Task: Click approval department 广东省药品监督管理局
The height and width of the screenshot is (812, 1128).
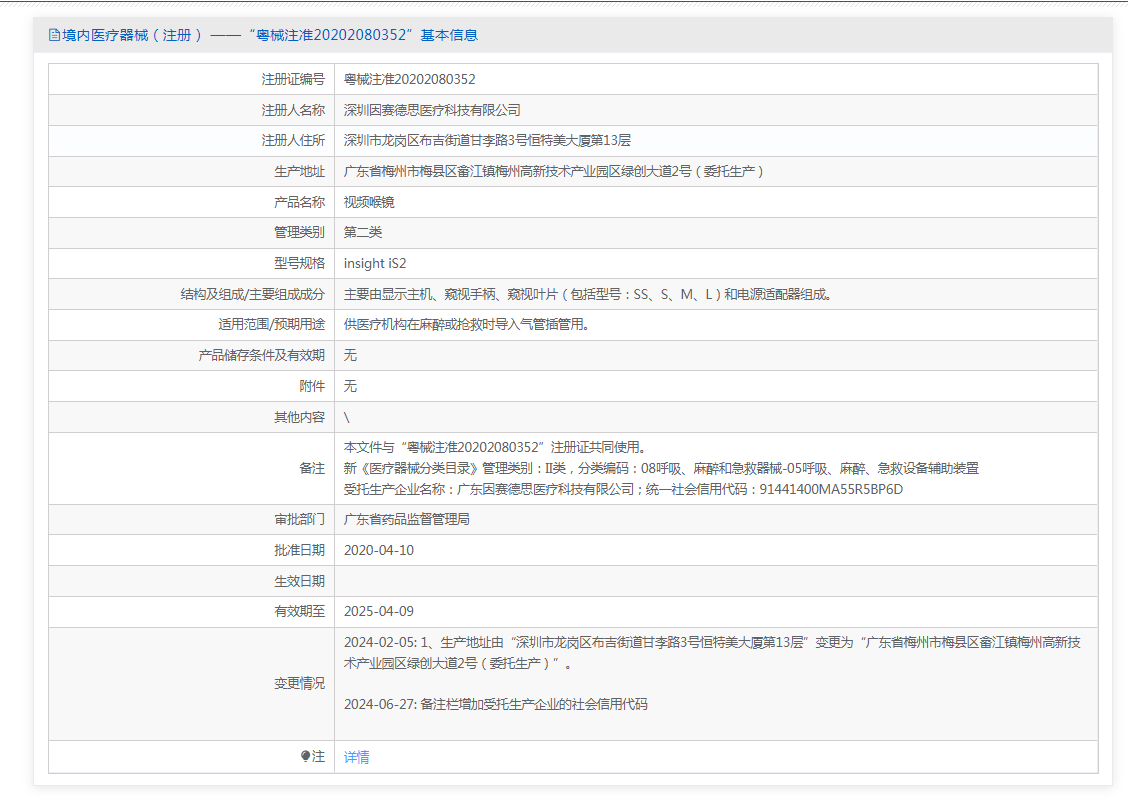Action: (407, 520)
